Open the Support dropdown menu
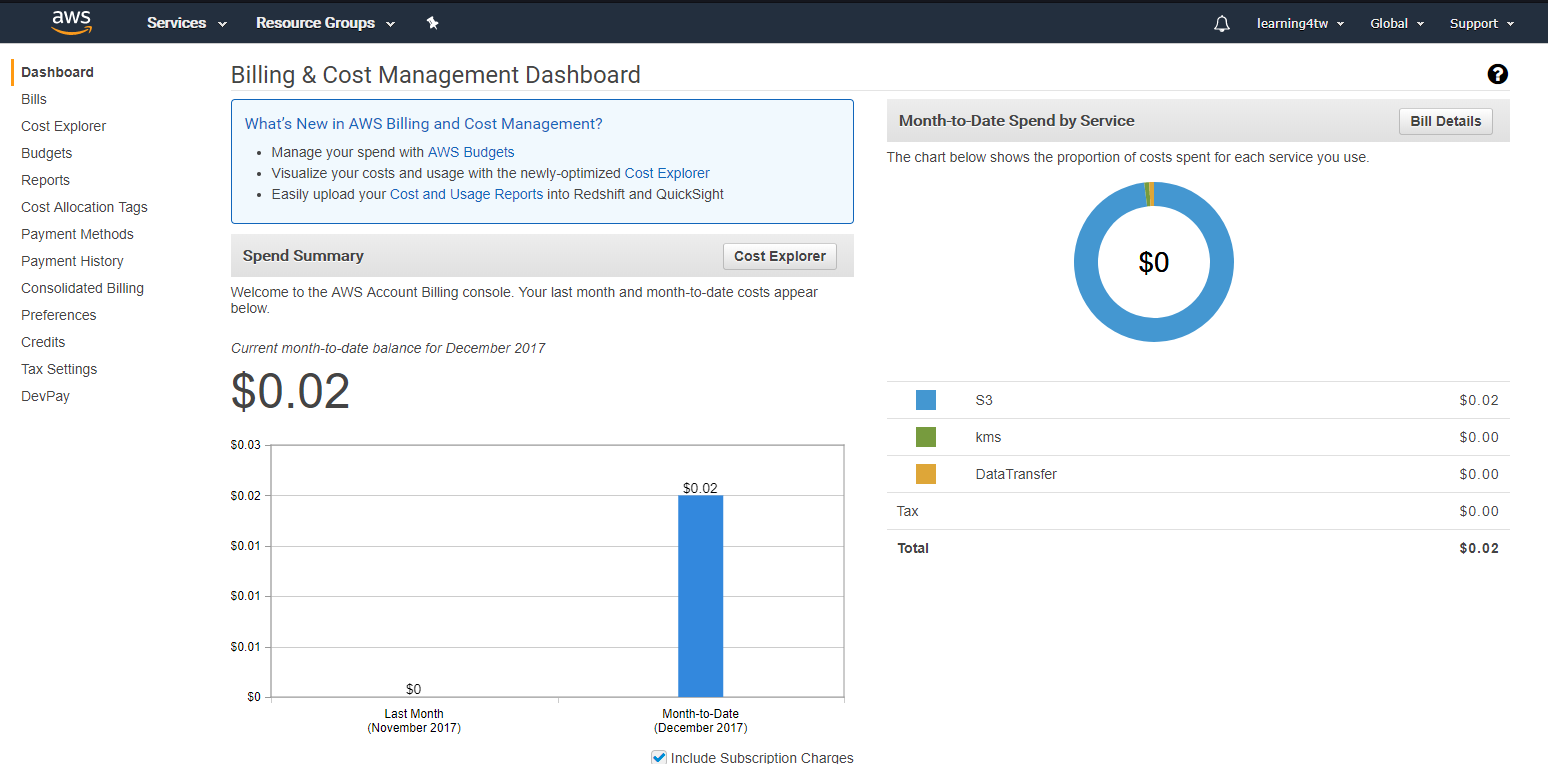Viewport: 1548px width, 764px height. (1481, 23)
